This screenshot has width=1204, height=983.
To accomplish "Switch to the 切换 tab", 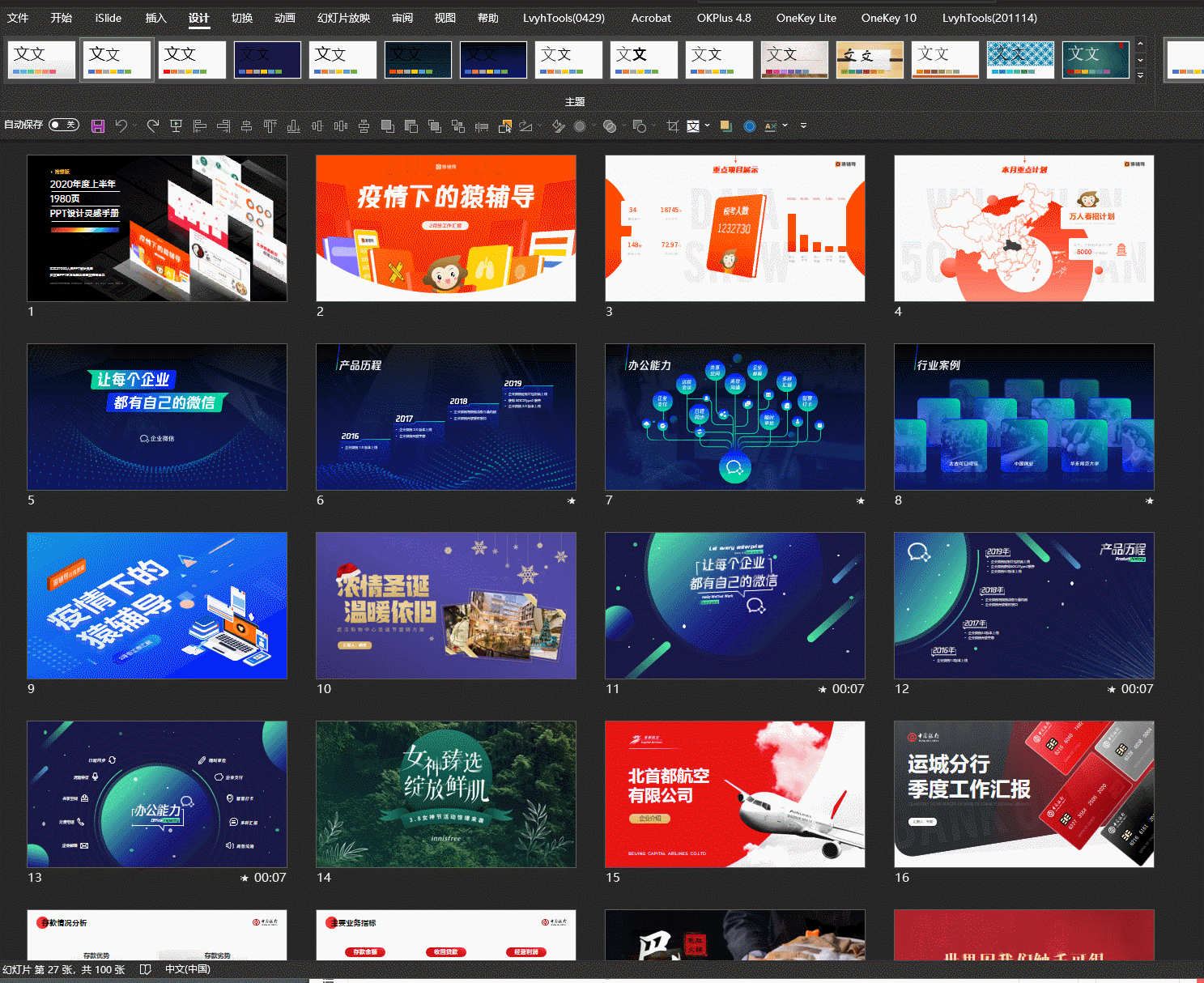I will pyautogui.click(x=242, y=18).
